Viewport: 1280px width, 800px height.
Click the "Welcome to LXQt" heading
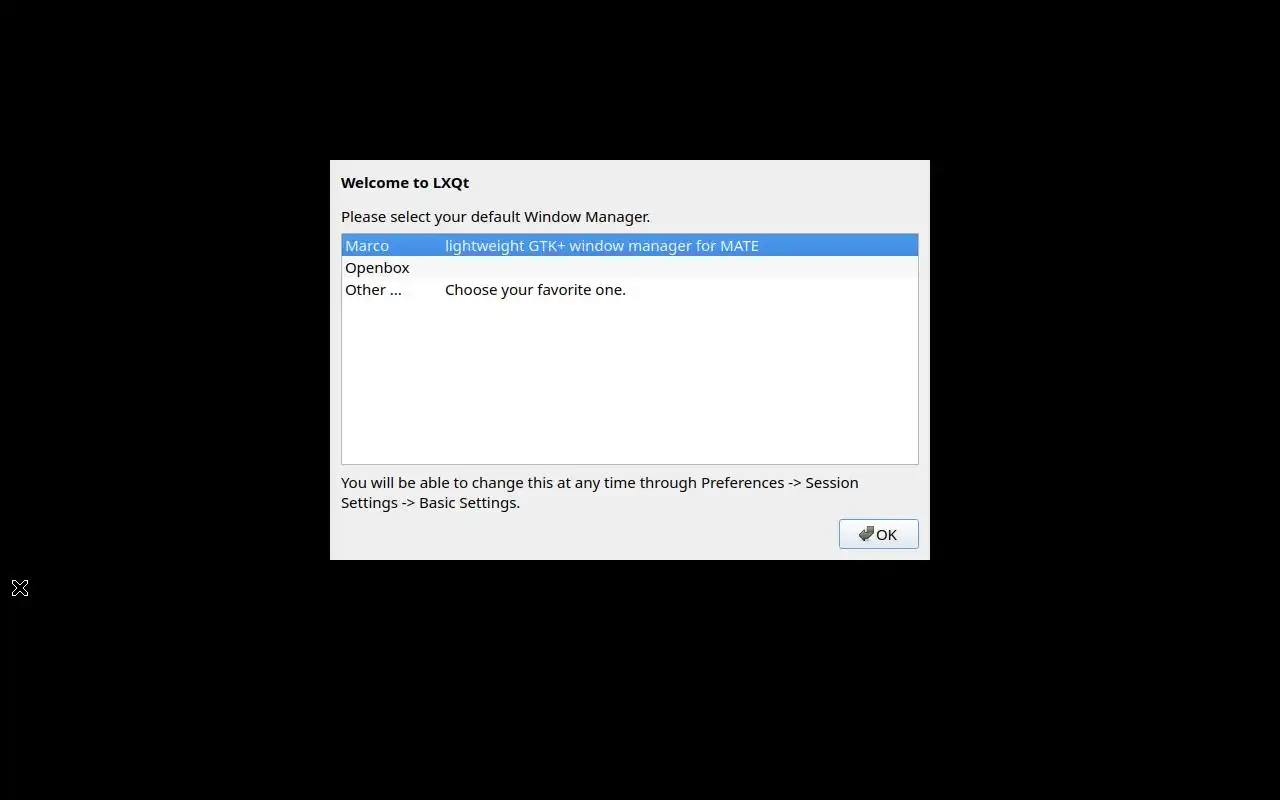[x=405, y=182]
